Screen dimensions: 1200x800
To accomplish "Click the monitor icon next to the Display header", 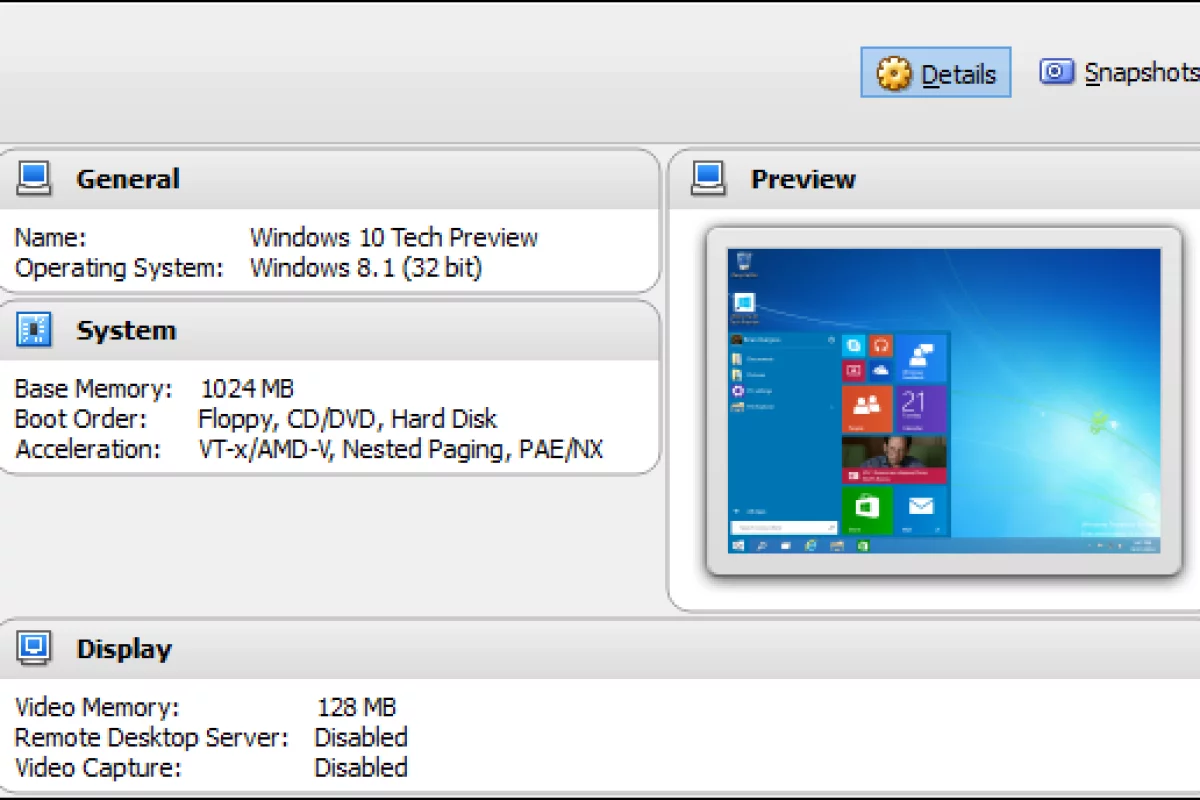I will pos(33,648).
